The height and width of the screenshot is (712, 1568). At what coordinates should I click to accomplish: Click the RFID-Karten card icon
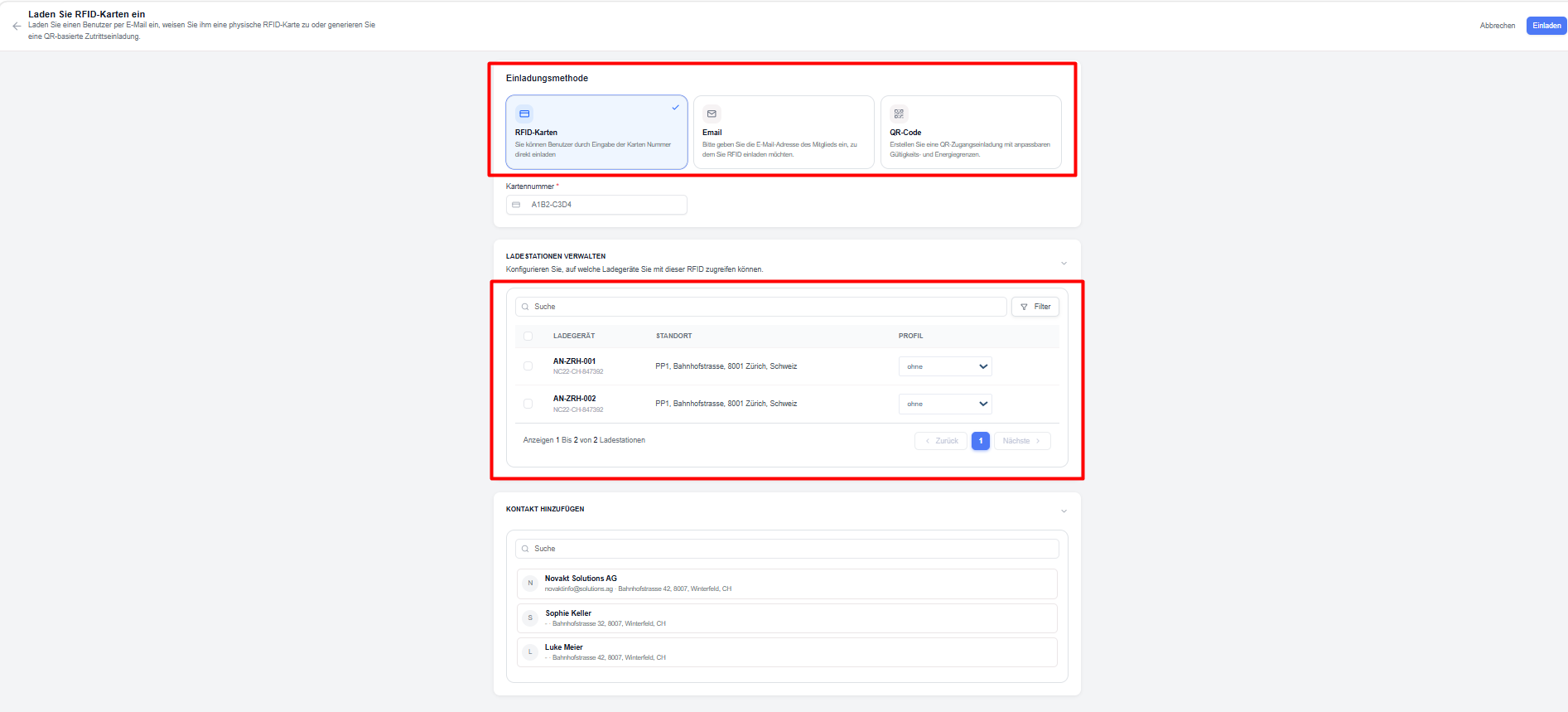point(524,114)
